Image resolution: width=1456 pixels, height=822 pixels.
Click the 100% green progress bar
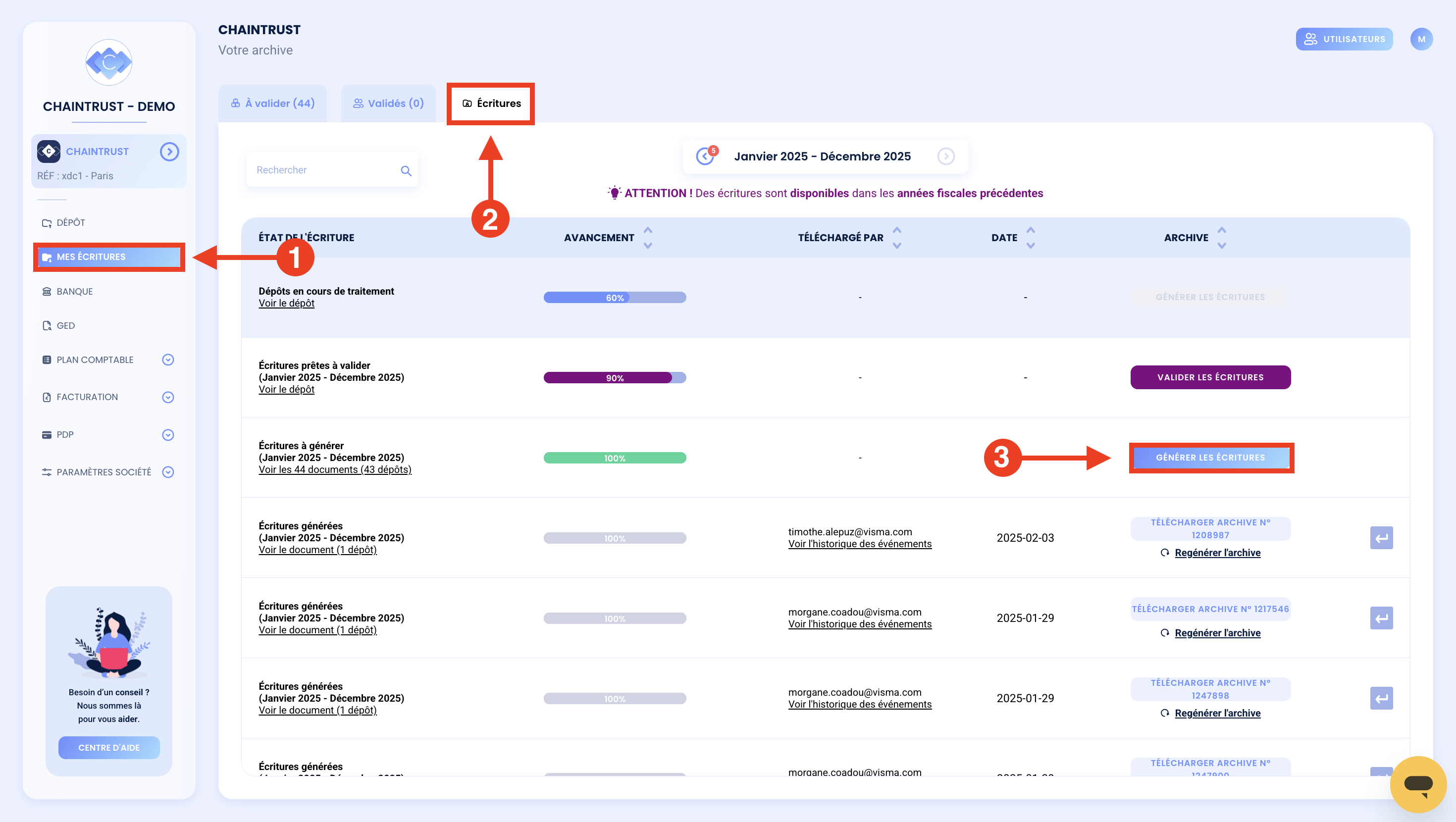pos(615,458)
